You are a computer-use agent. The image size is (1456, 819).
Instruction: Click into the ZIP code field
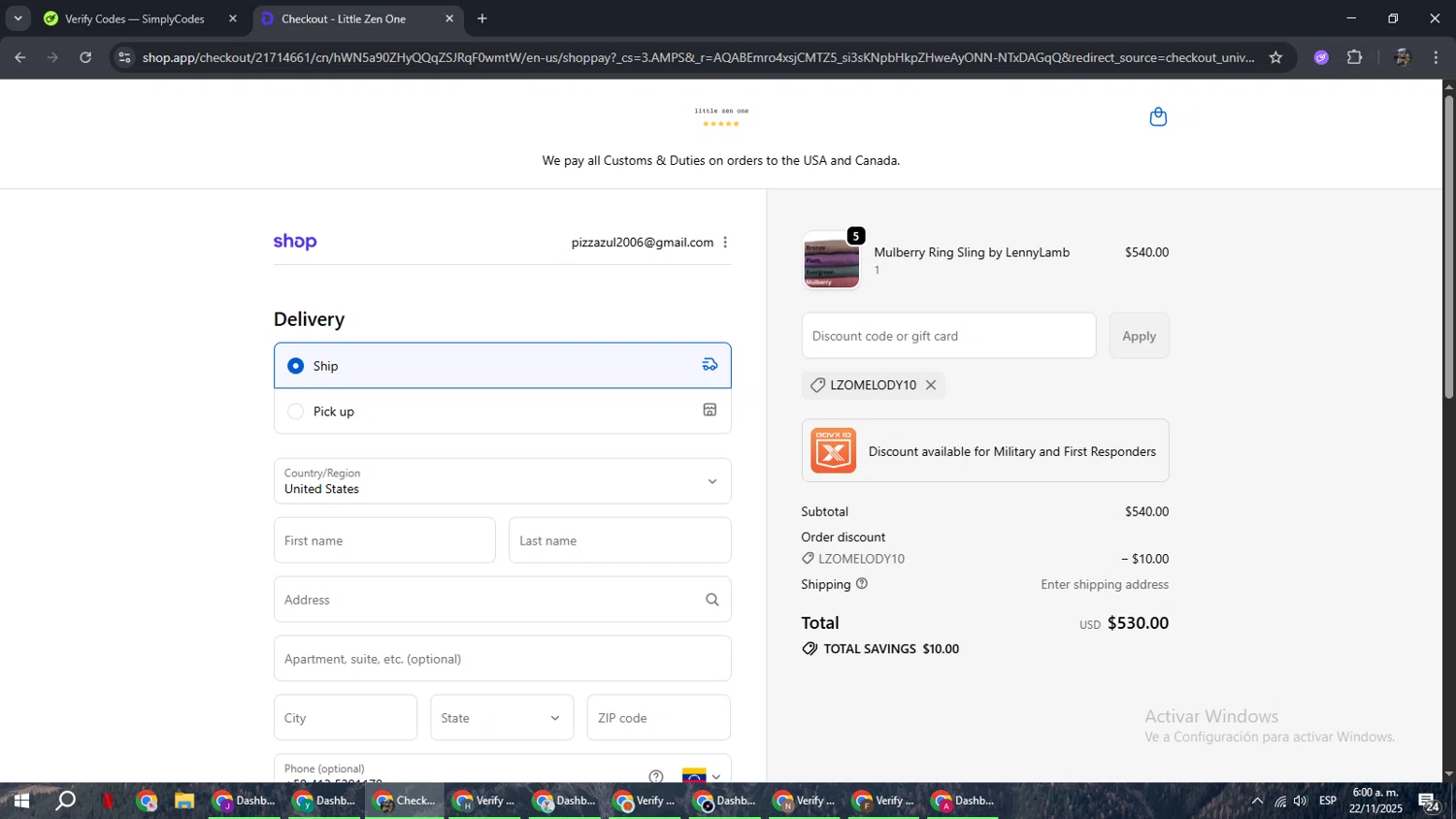tap(659, 718)
